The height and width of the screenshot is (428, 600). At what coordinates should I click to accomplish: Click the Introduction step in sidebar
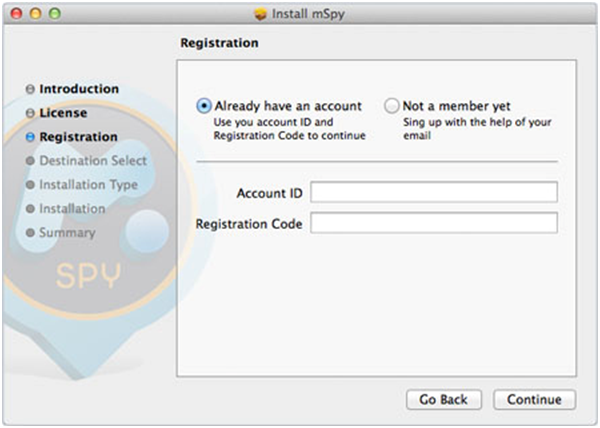click(79, 89)
